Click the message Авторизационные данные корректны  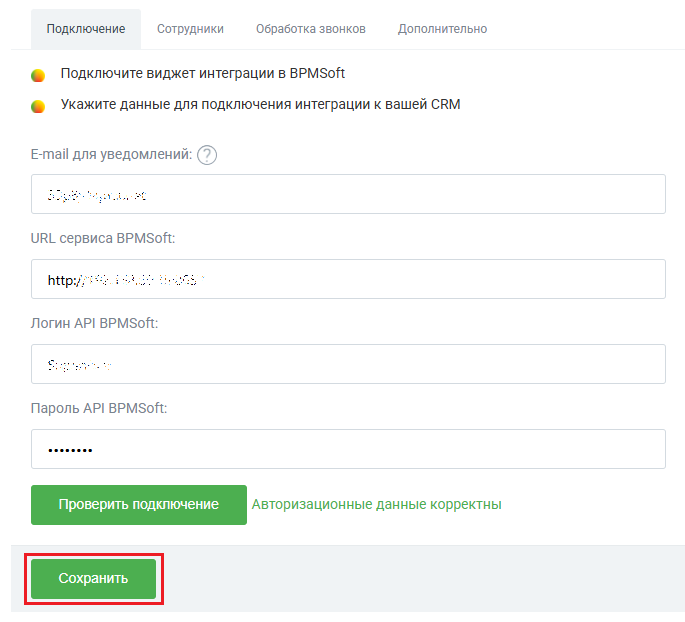point(377,505)
